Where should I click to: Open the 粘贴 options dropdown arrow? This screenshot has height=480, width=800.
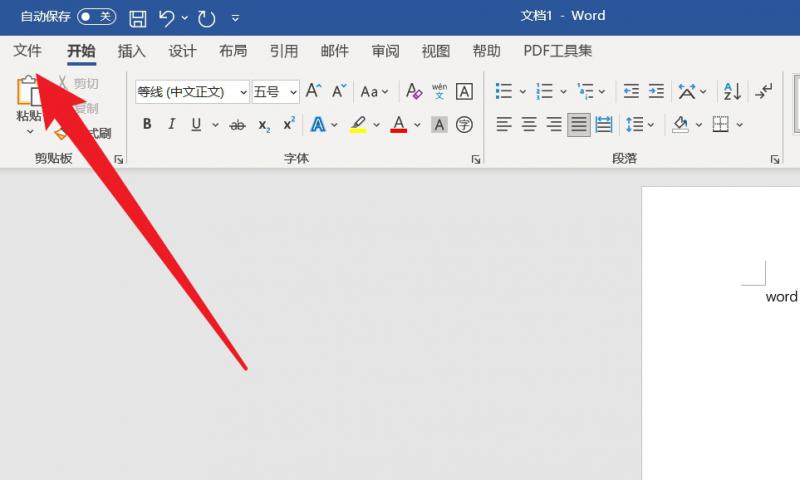[x=30, y=132]
